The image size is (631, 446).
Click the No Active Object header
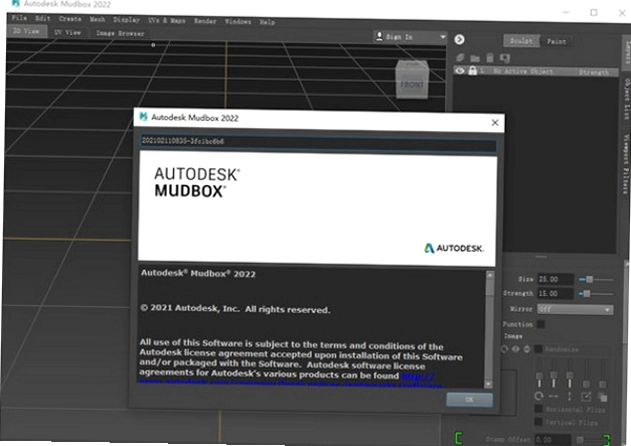point(523,71)
